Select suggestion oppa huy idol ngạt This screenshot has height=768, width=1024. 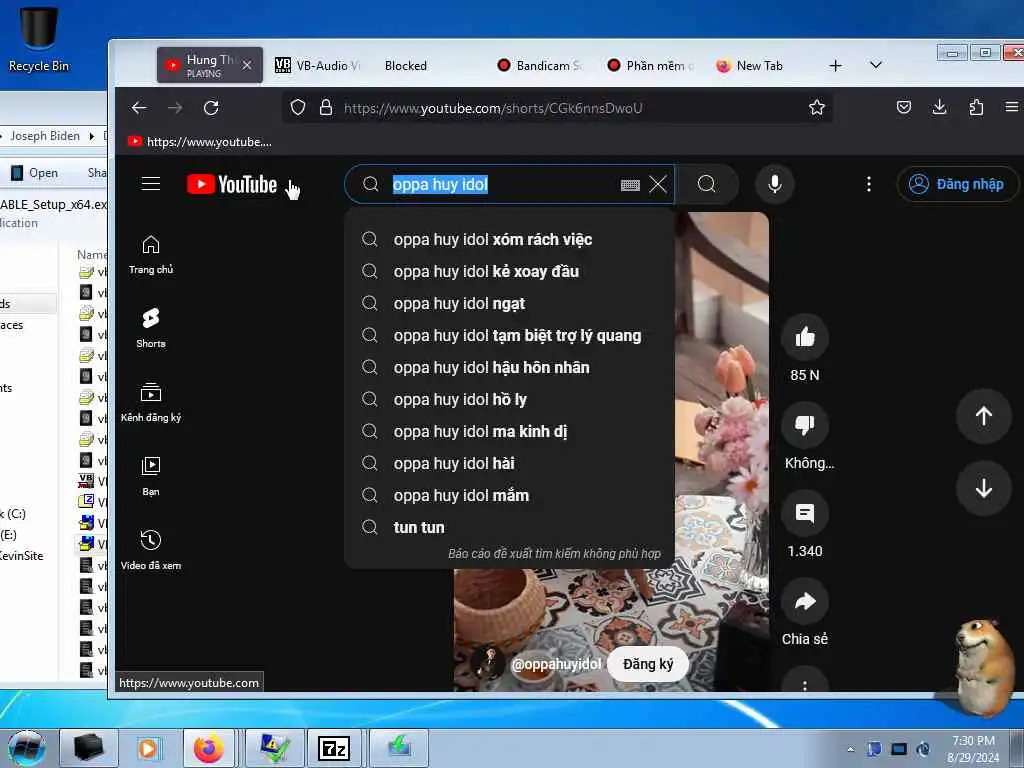click(509, 304)
